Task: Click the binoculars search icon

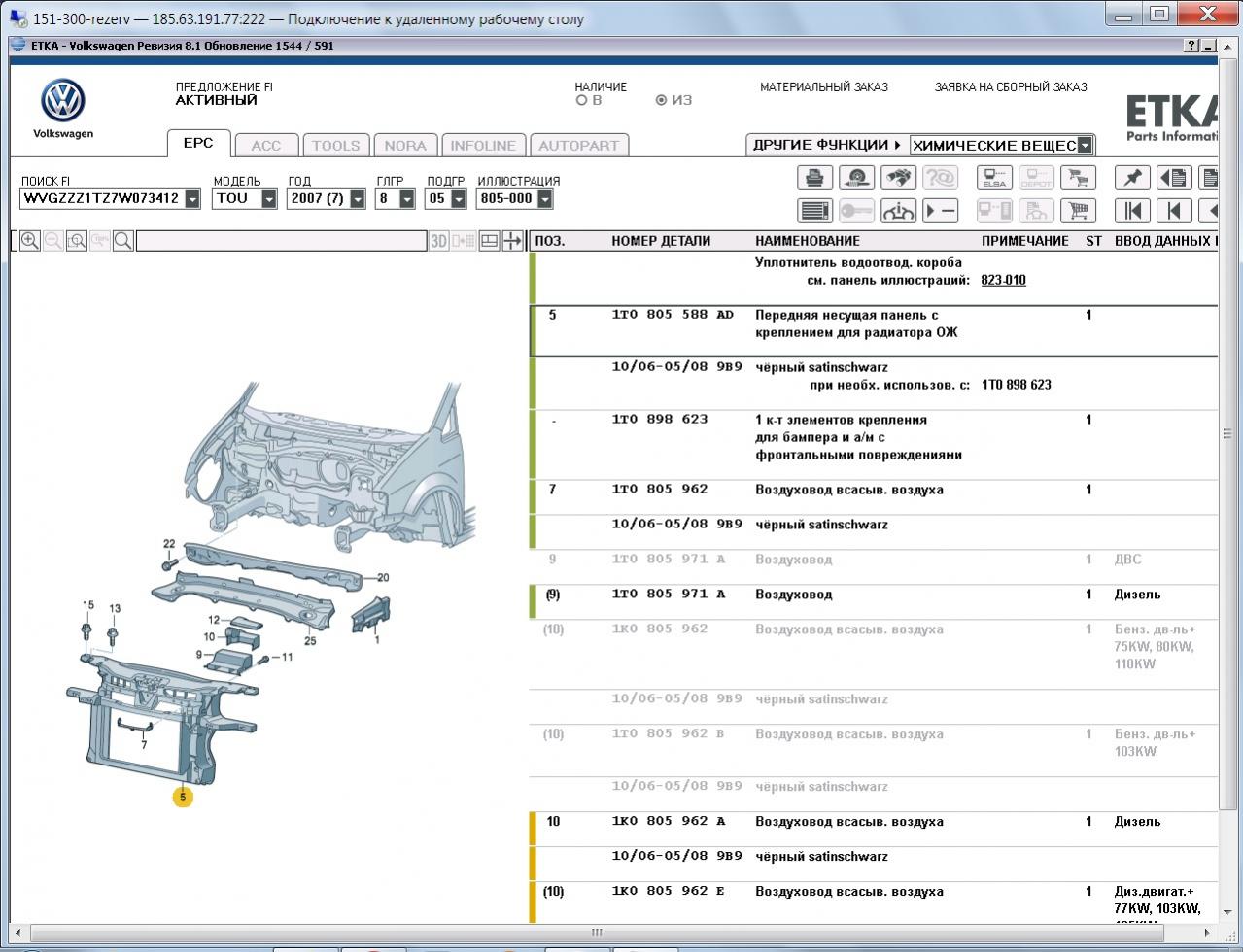Action: coord(899,178)
